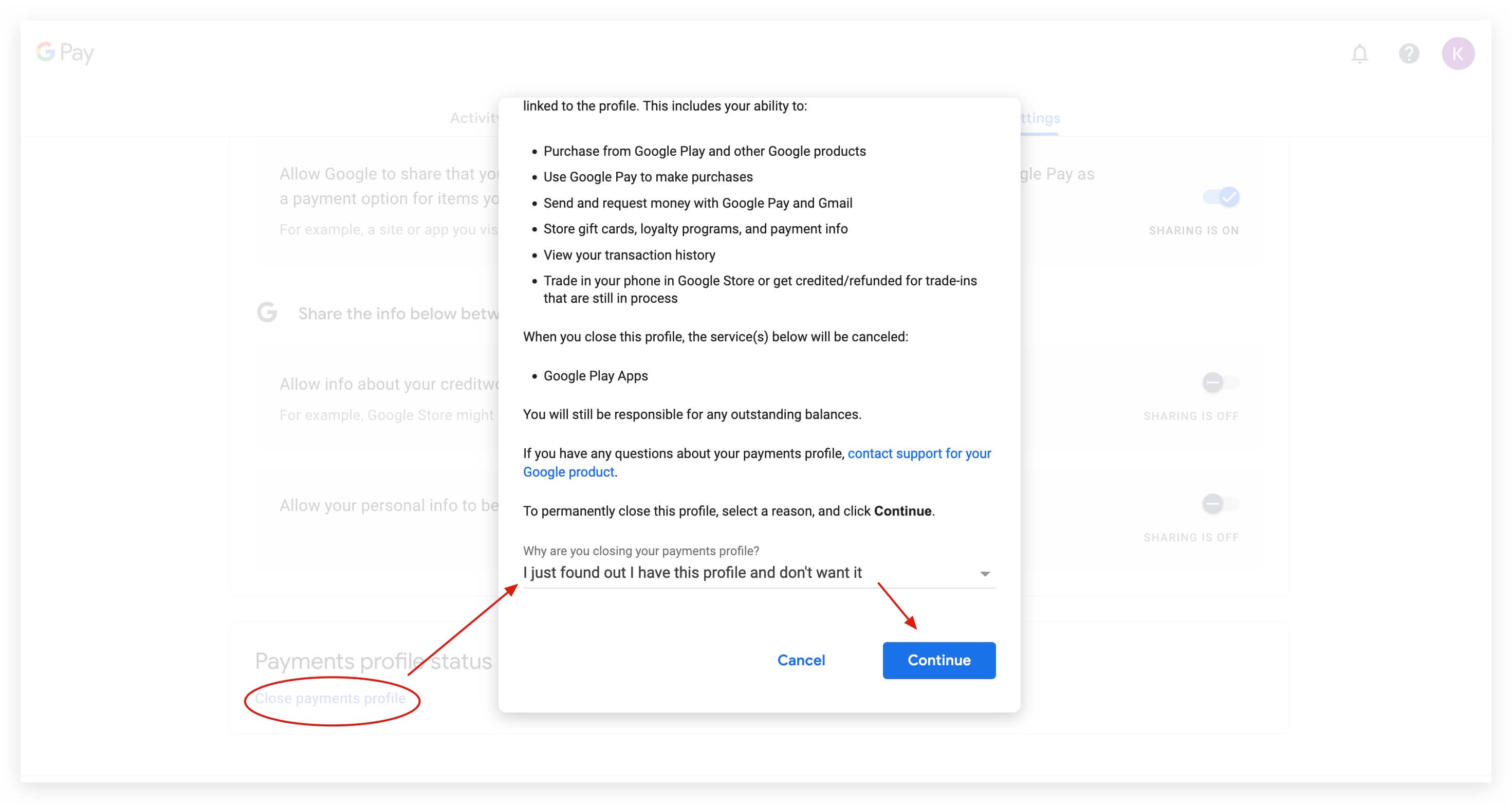Click the Google G icon beside Share the info
The height and width of the screenshot is (803, 1512).
click(267, 312)
